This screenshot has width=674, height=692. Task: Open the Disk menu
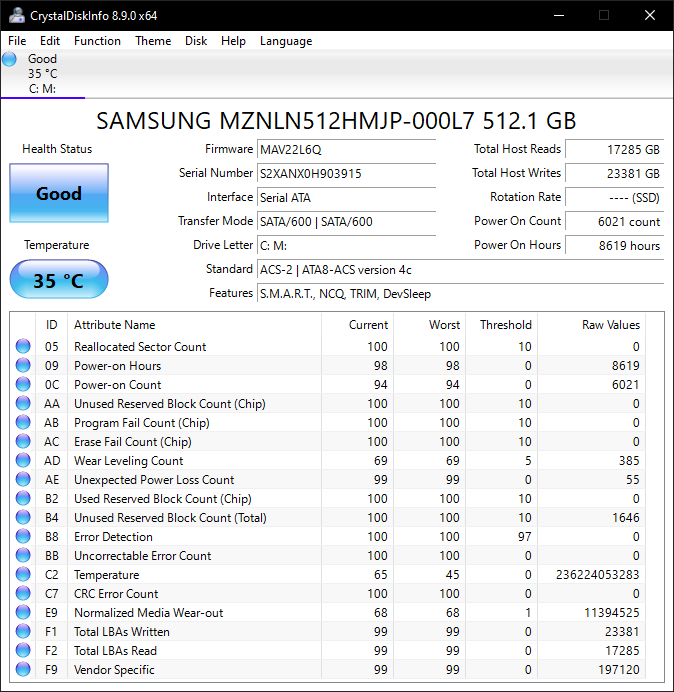(196, 41)
